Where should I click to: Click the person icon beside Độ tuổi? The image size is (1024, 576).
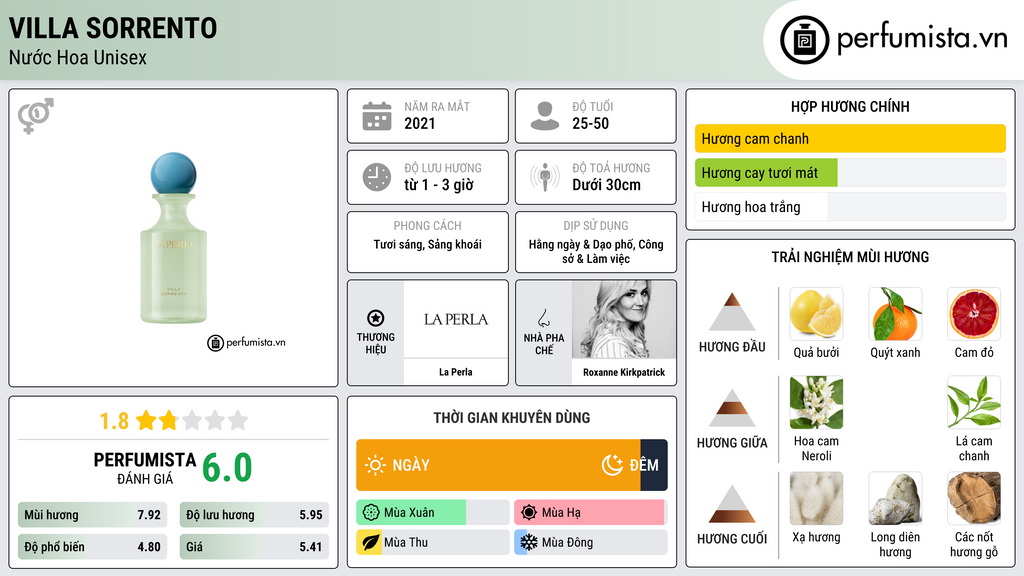click(x=545, y=116)
